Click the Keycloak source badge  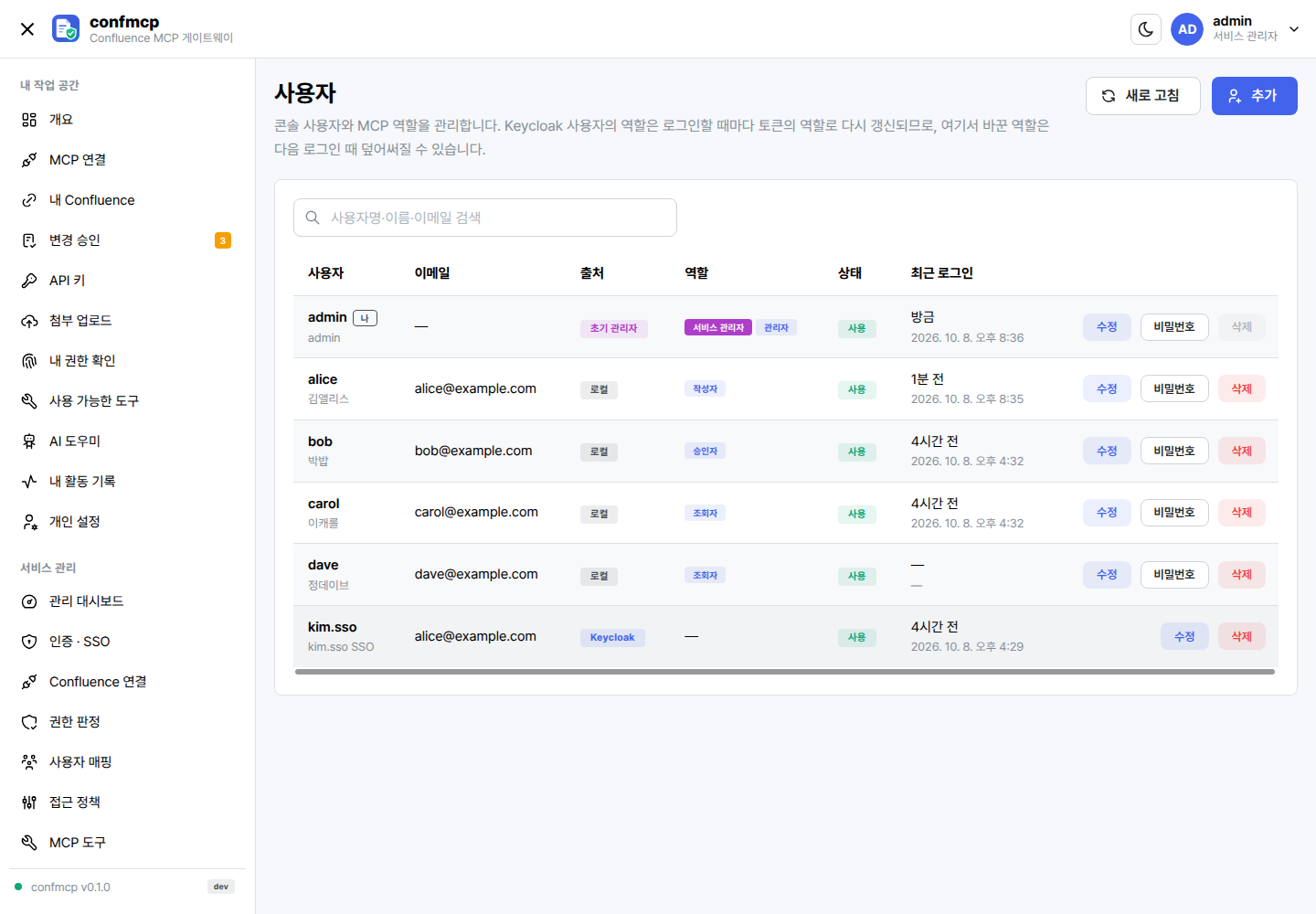coord(612,638)
